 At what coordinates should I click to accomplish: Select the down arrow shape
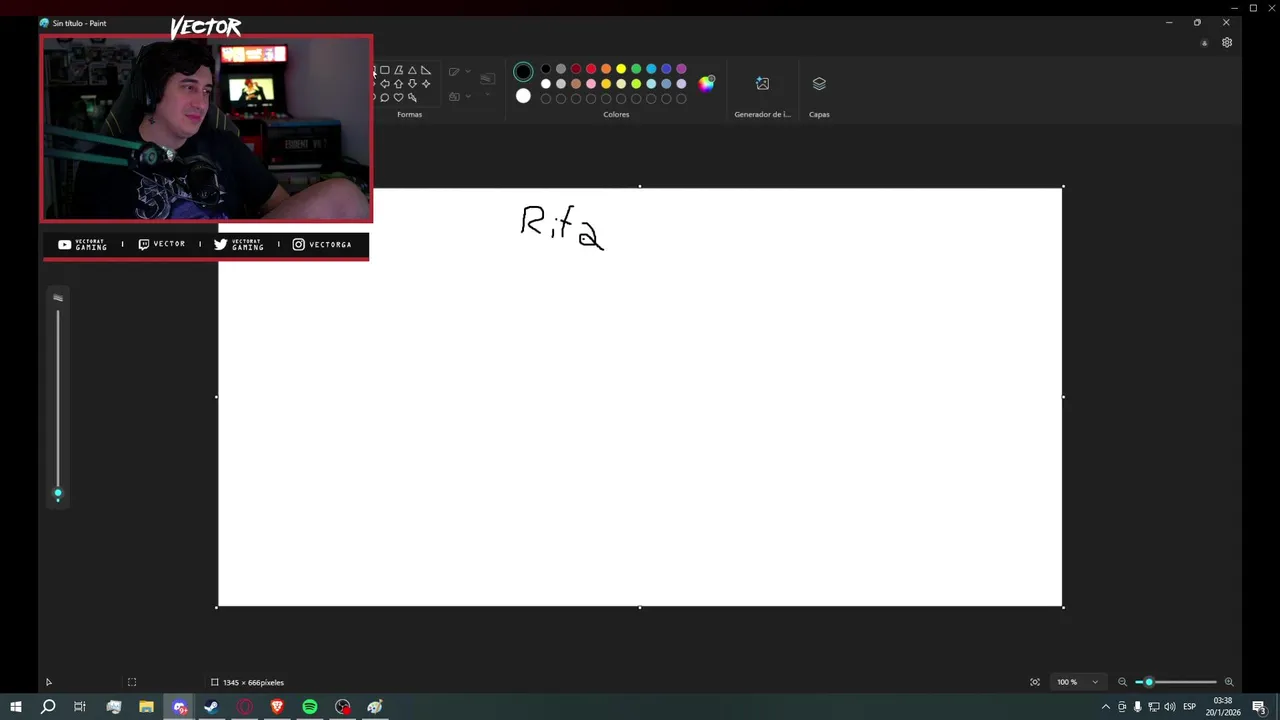(412, 84)
